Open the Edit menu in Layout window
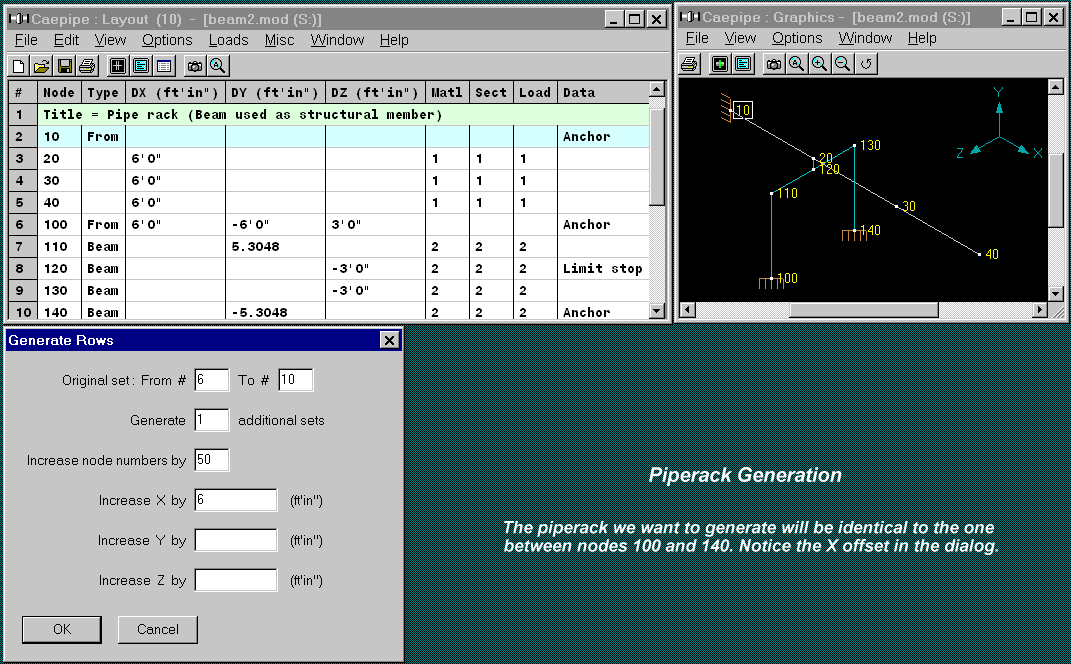The height and width of the screenshot is (664, 1071). tap(66, 40)
